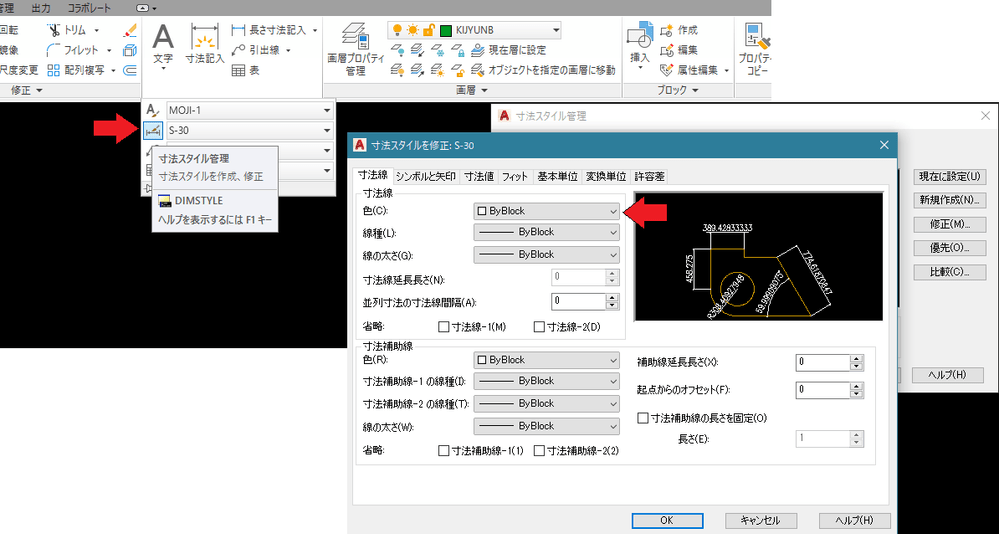999x534 pixels.
Task: Click the padlock layer lock icon
Action: point(429,30)
